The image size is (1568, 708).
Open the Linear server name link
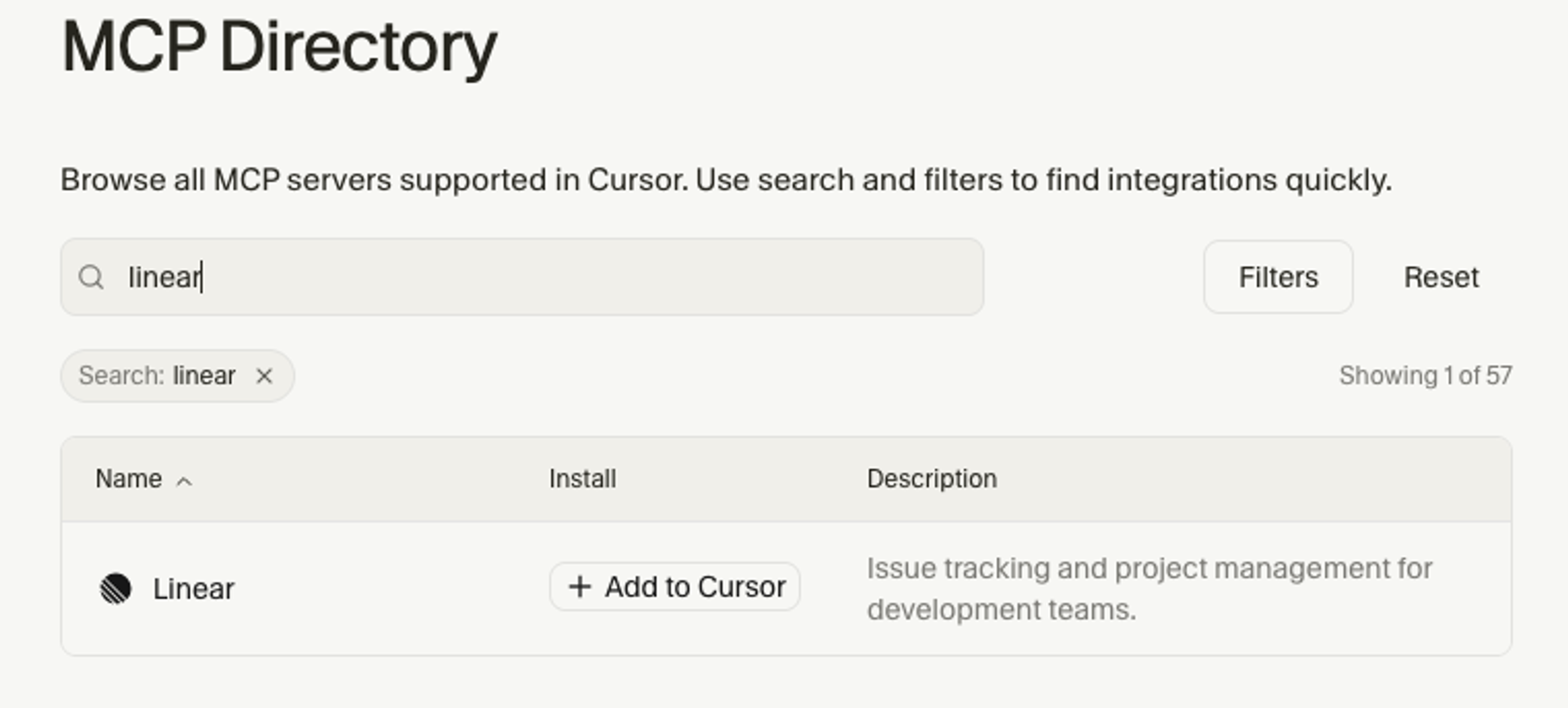[x=194, y=589]
